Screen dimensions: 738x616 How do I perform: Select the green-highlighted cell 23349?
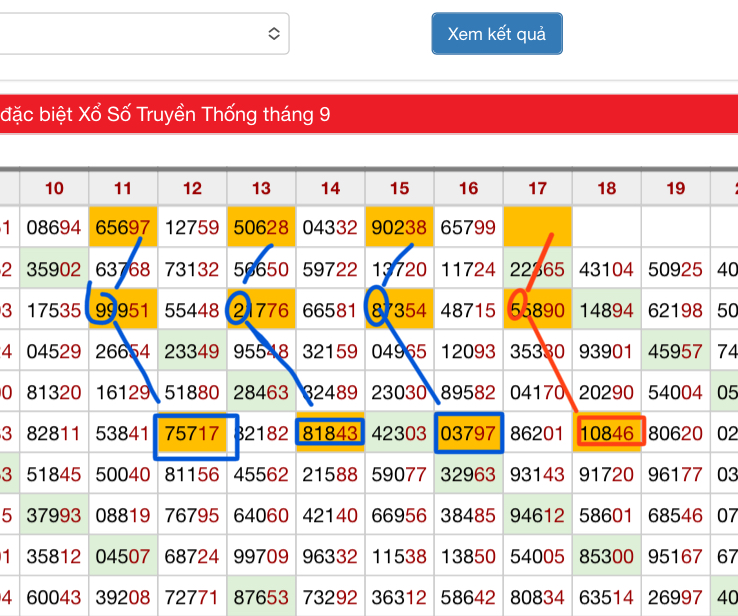tap(193, 351)
